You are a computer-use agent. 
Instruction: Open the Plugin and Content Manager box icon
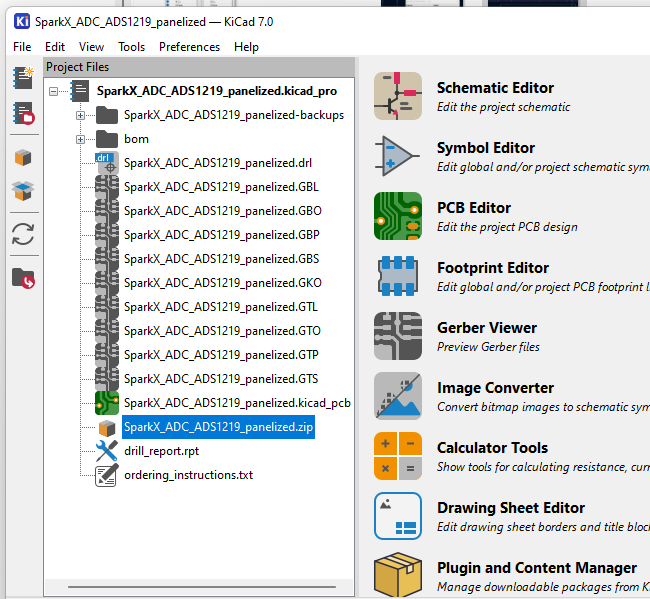coord(398,574)
